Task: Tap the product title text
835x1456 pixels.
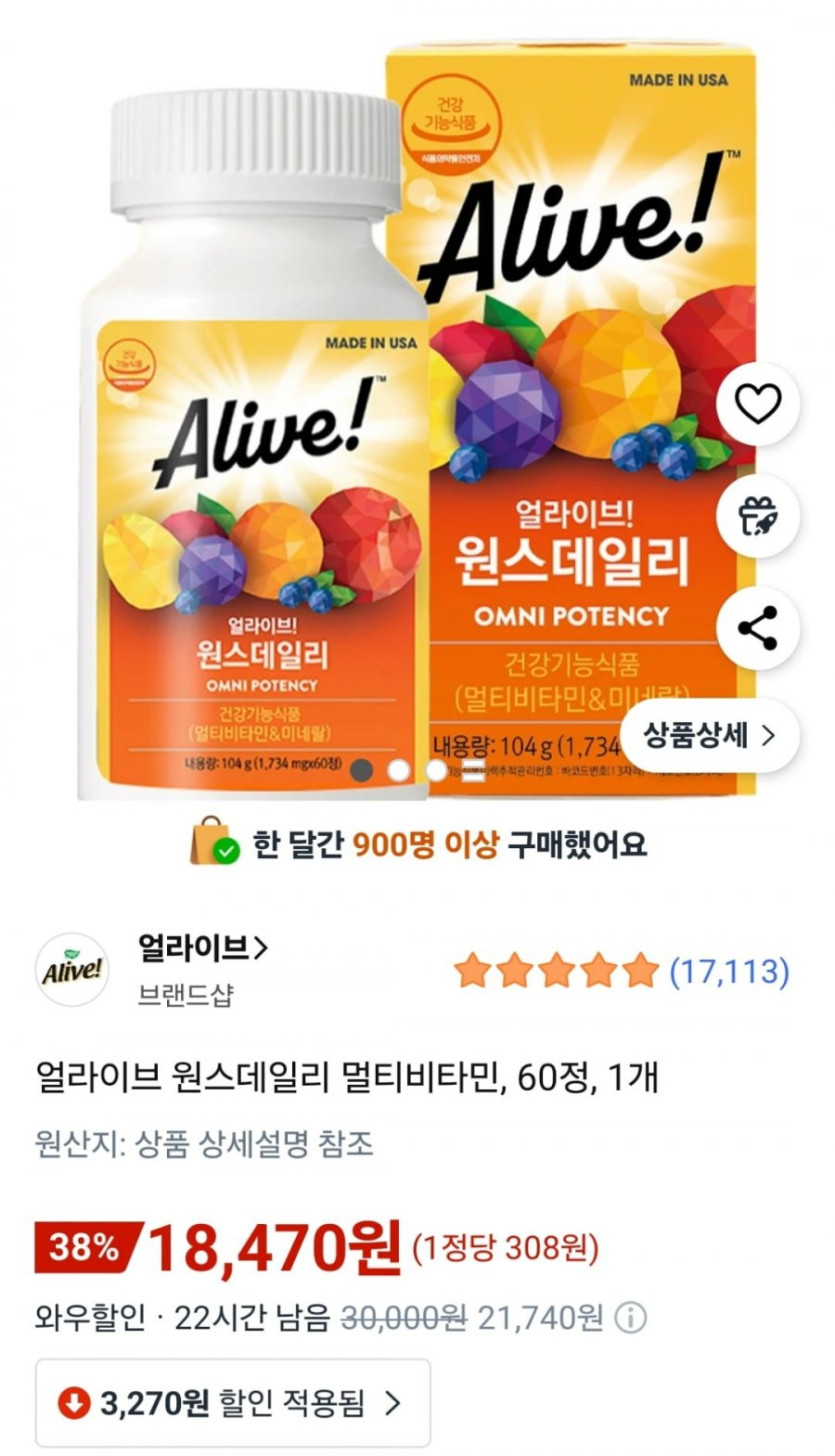Action: point(346,1078)
